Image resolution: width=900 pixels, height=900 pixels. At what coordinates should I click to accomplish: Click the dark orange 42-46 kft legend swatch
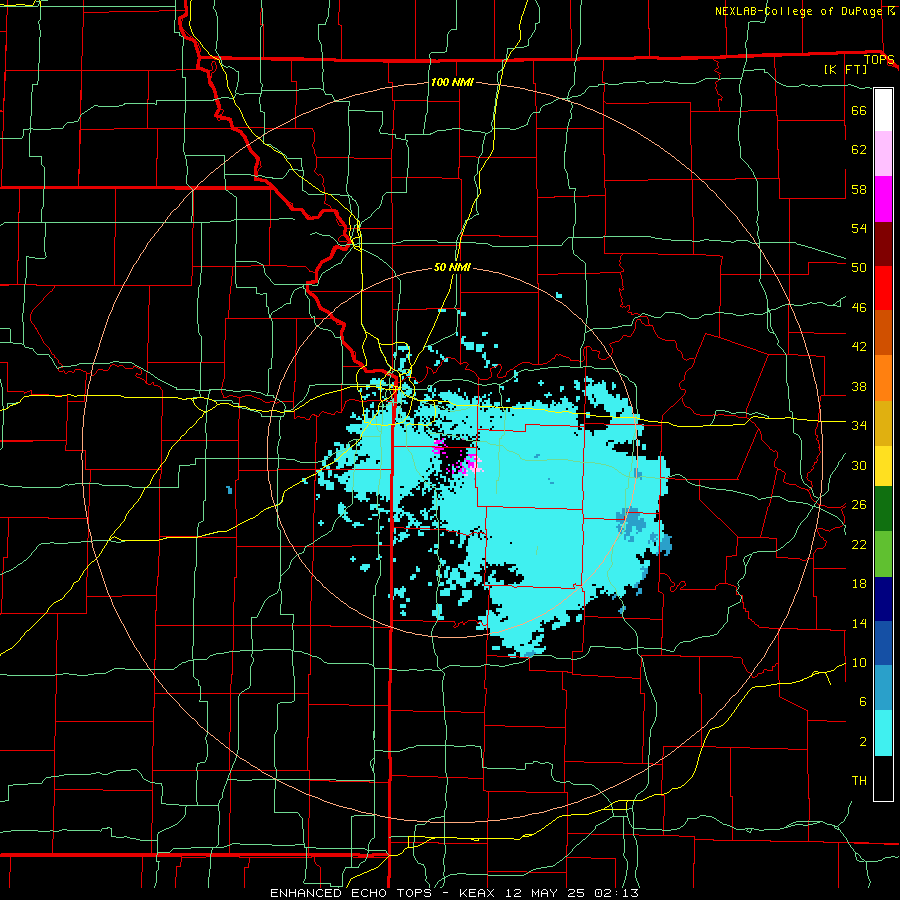click(x=883, y=333)
